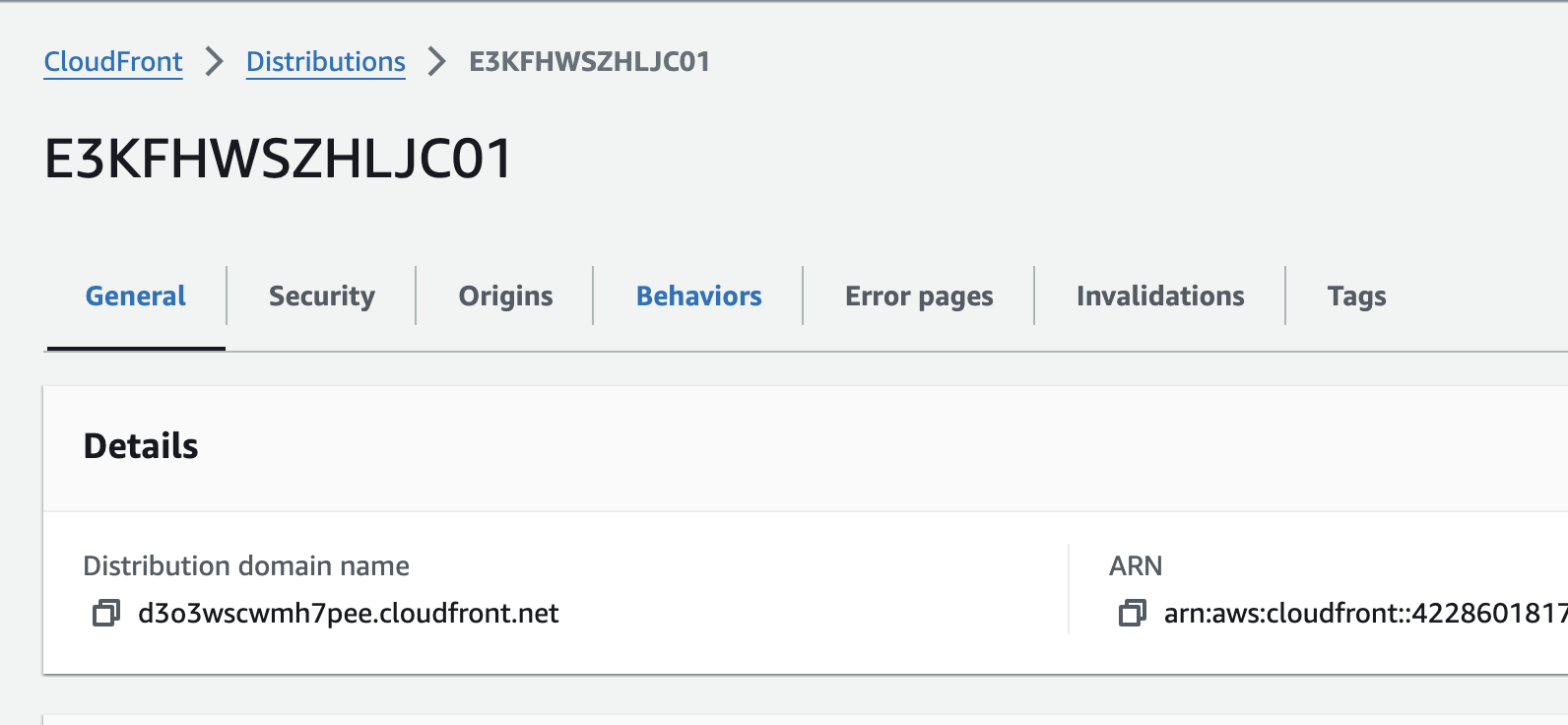Image resolution: width=1568 pixels, height=725 pixels.
Task: View the Behaviors tab
Action: pos(698,296)
